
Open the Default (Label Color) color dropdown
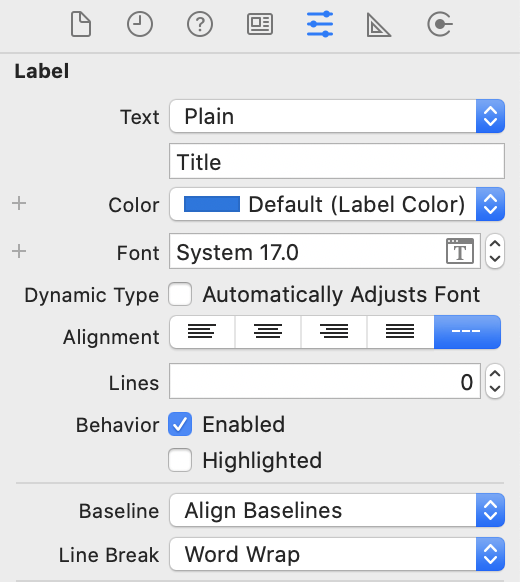(337, 205)
